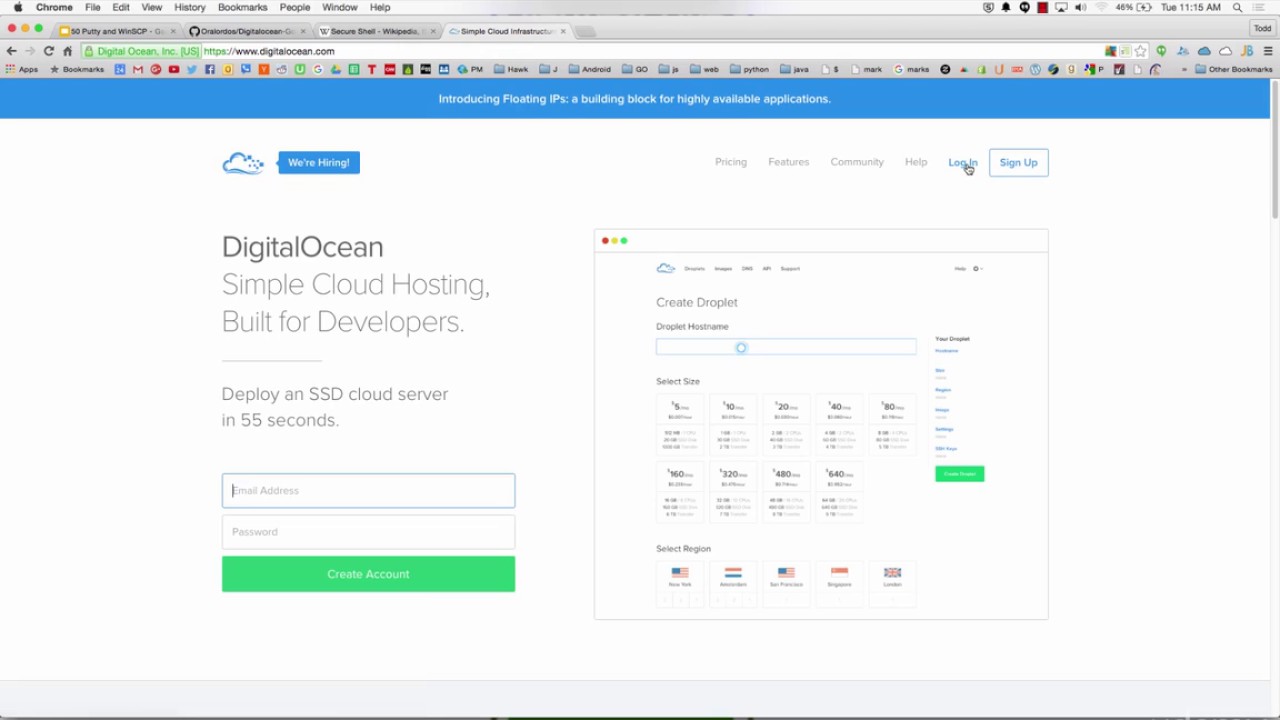Image resolution: width=1280 pixels, height=720 pixels.
Task: Bookmark this page with the star icon
Action: (1141, 51)
